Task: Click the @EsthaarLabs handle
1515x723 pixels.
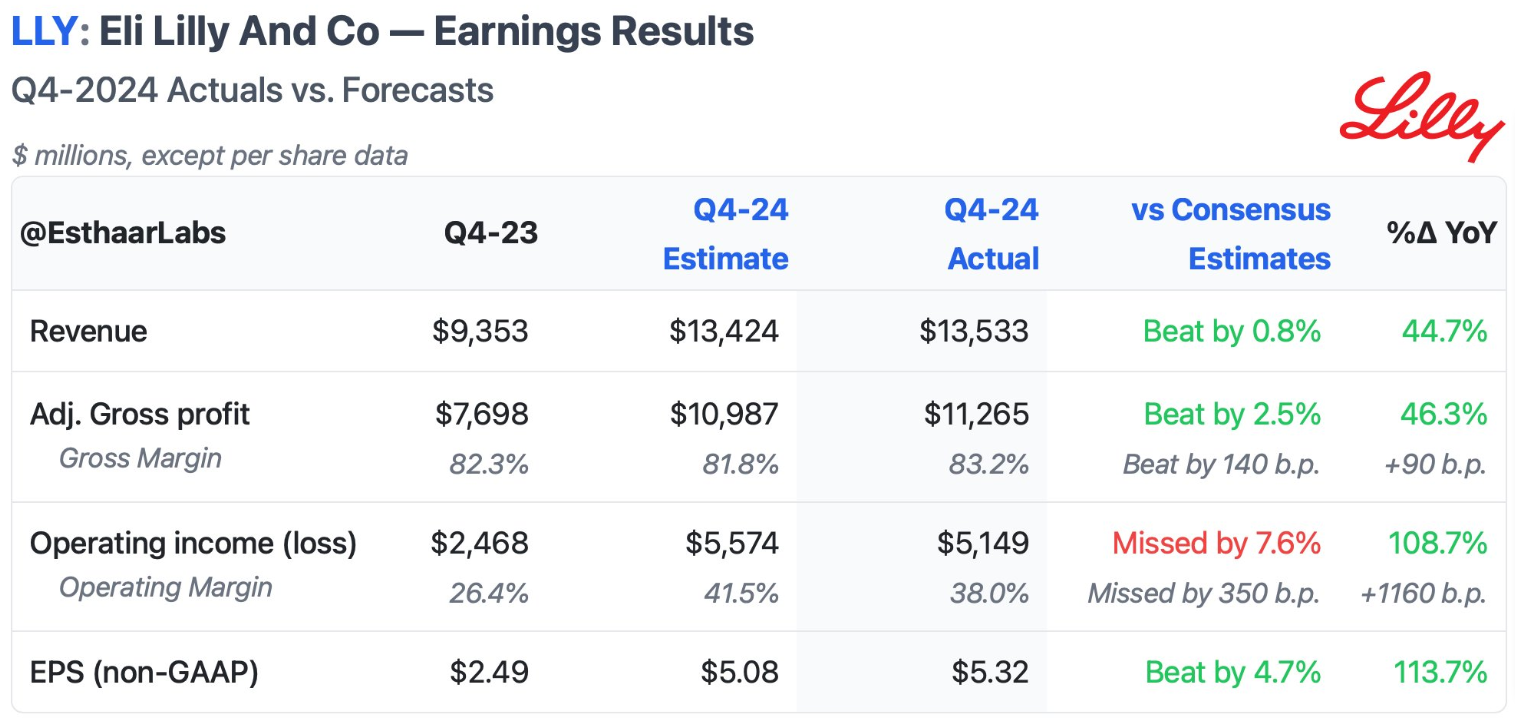Action: click(123, 234)
